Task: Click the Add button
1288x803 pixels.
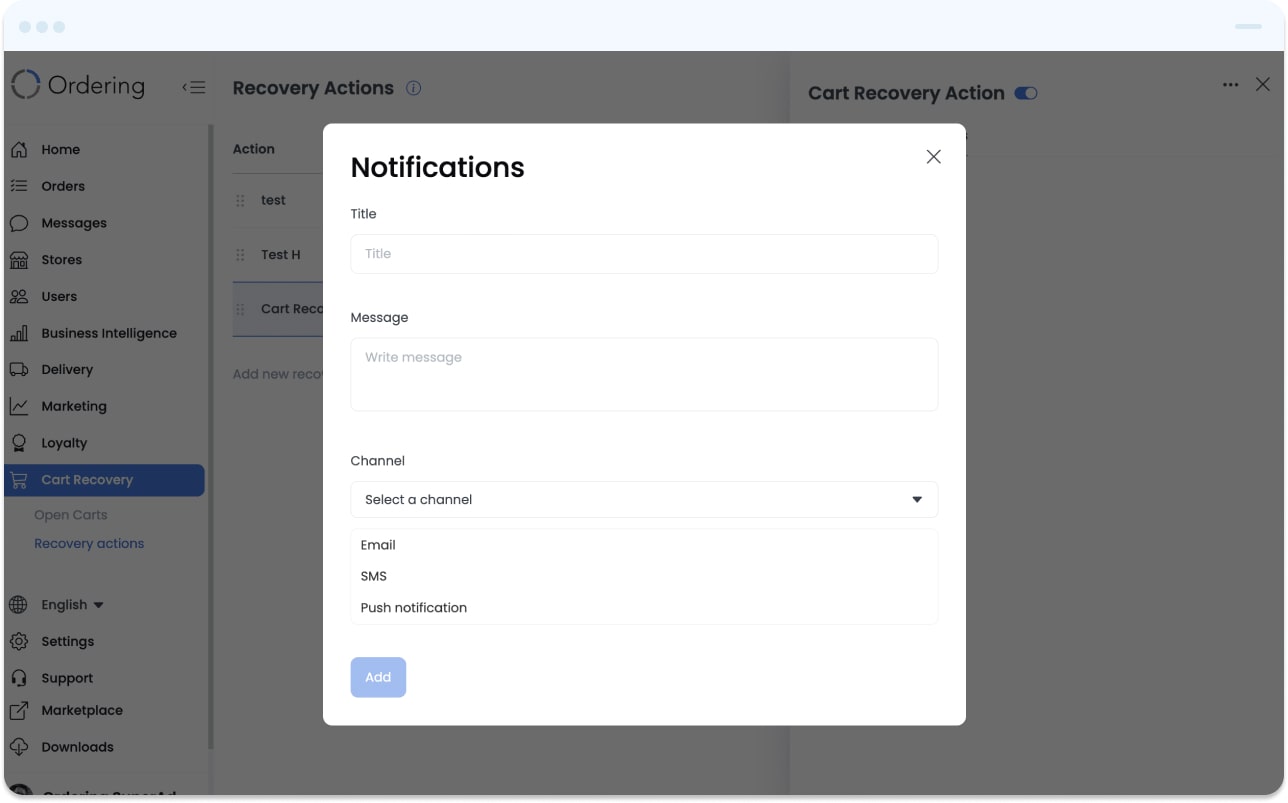Action: pos(378,677)
